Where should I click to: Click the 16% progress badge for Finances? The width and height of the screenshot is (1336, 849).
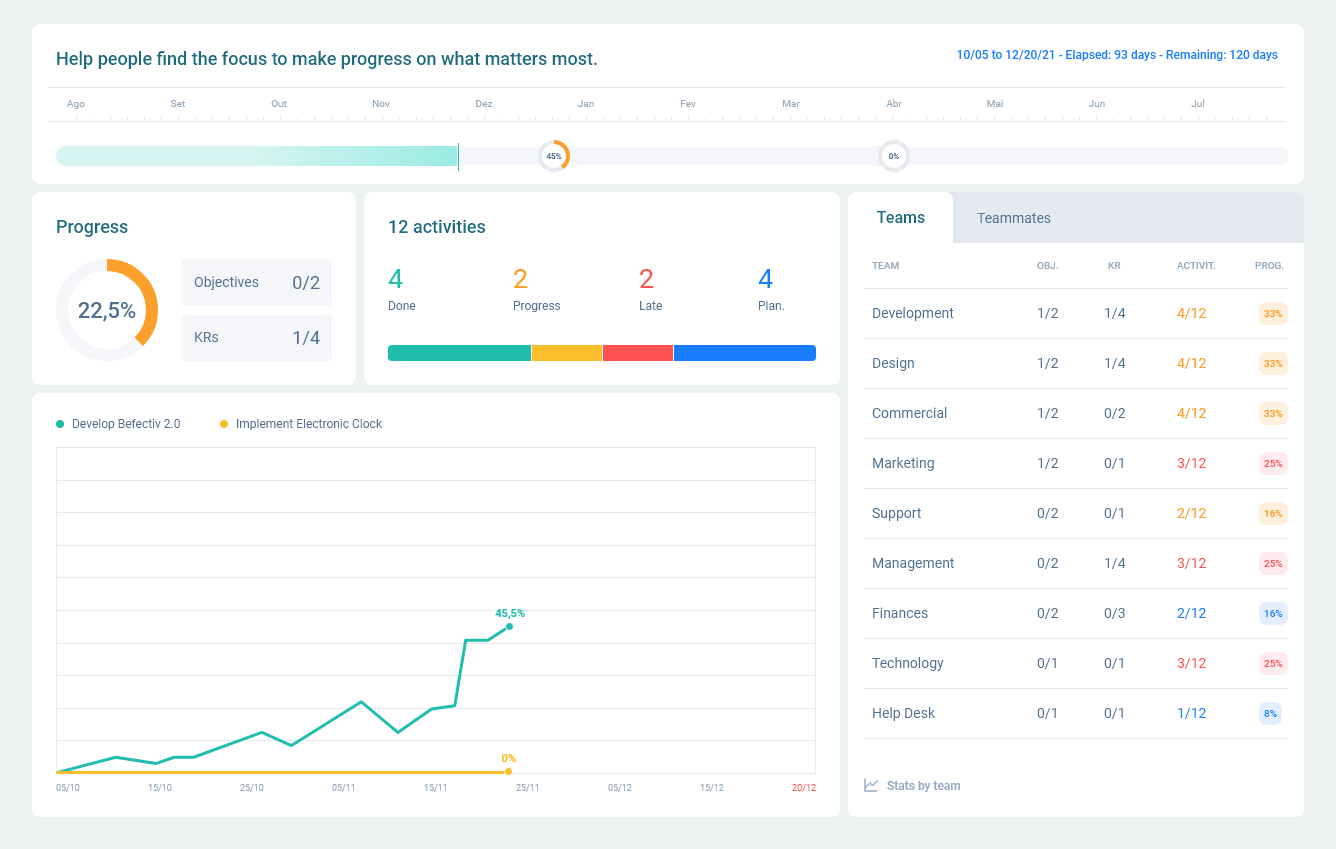tap(1272, 613)
